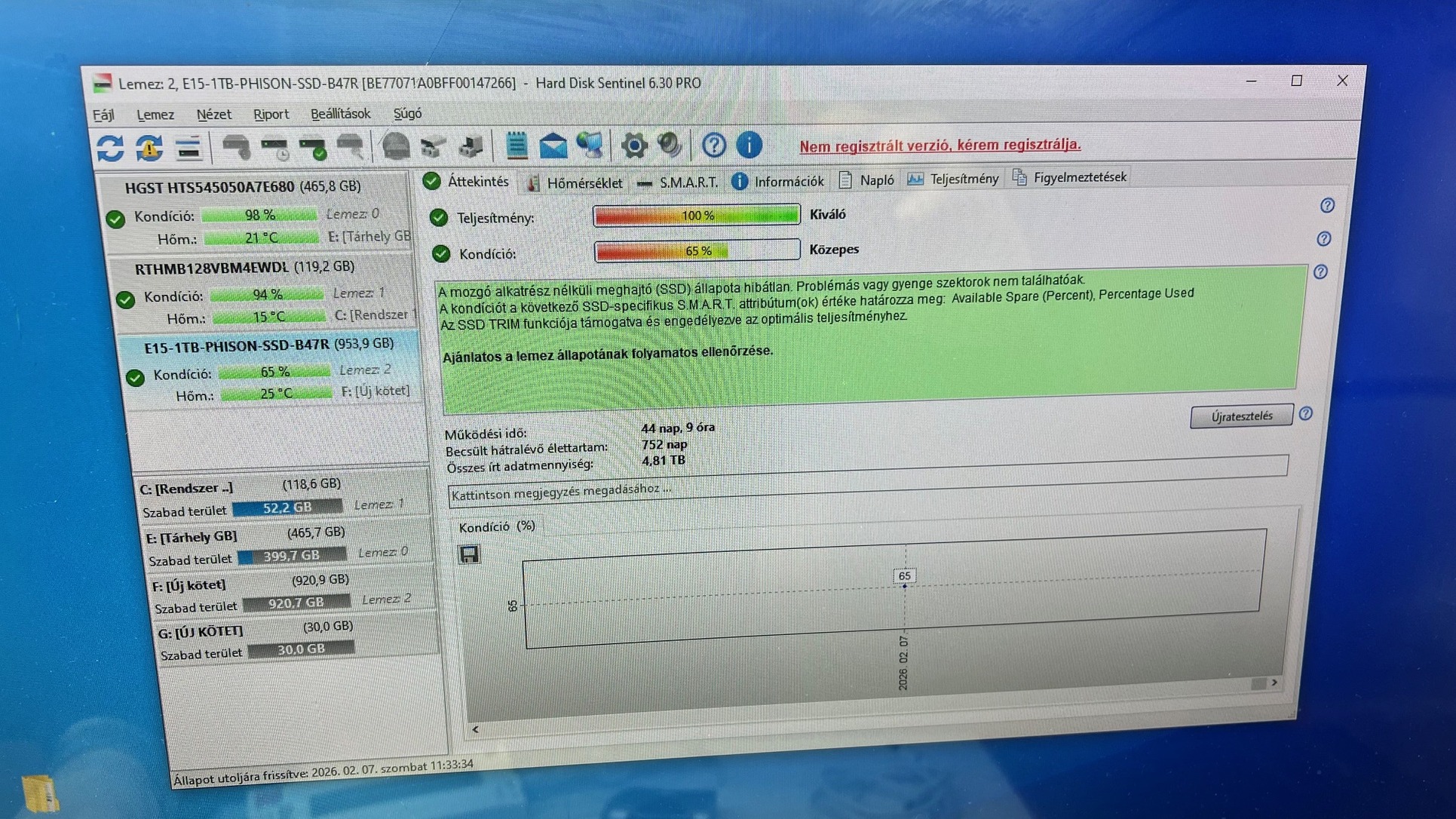This screenshot has width=1456, height=819.
Task: Click the globe network monitor icon
Action: coord(590,145)
